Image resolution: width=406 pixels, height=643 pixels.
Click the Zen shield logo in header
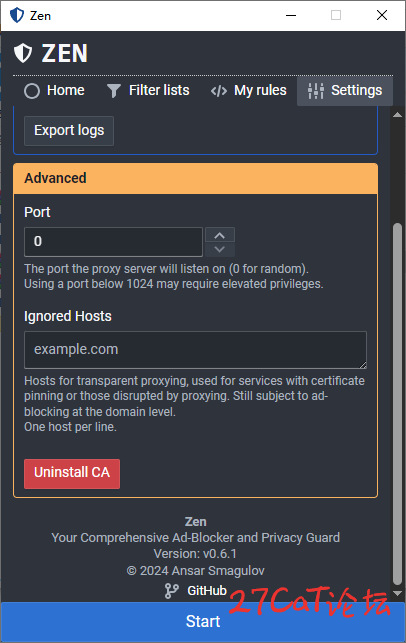[x=23, y=53]
